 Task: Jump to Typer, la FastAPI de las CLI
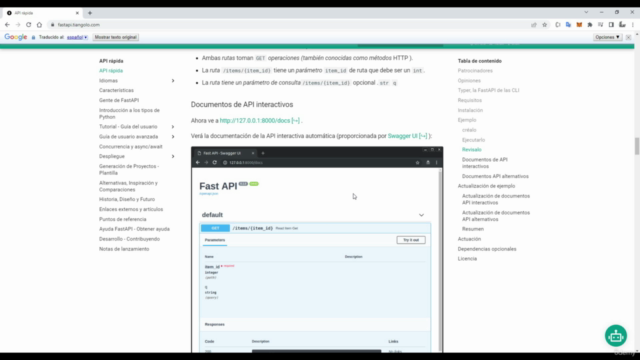pyautogui.click(x=488, y=90)
